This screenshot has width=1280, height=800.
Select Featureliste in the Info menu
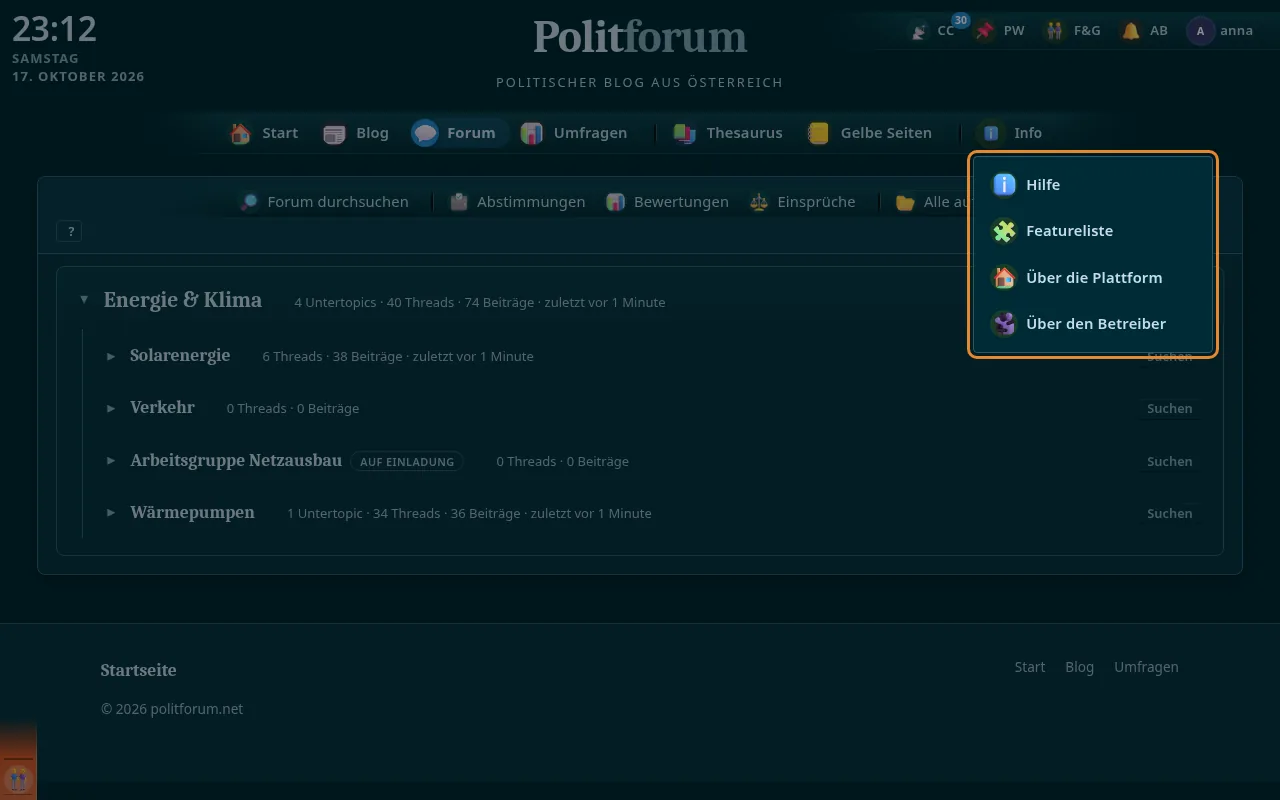click(x=1093, y=231)
